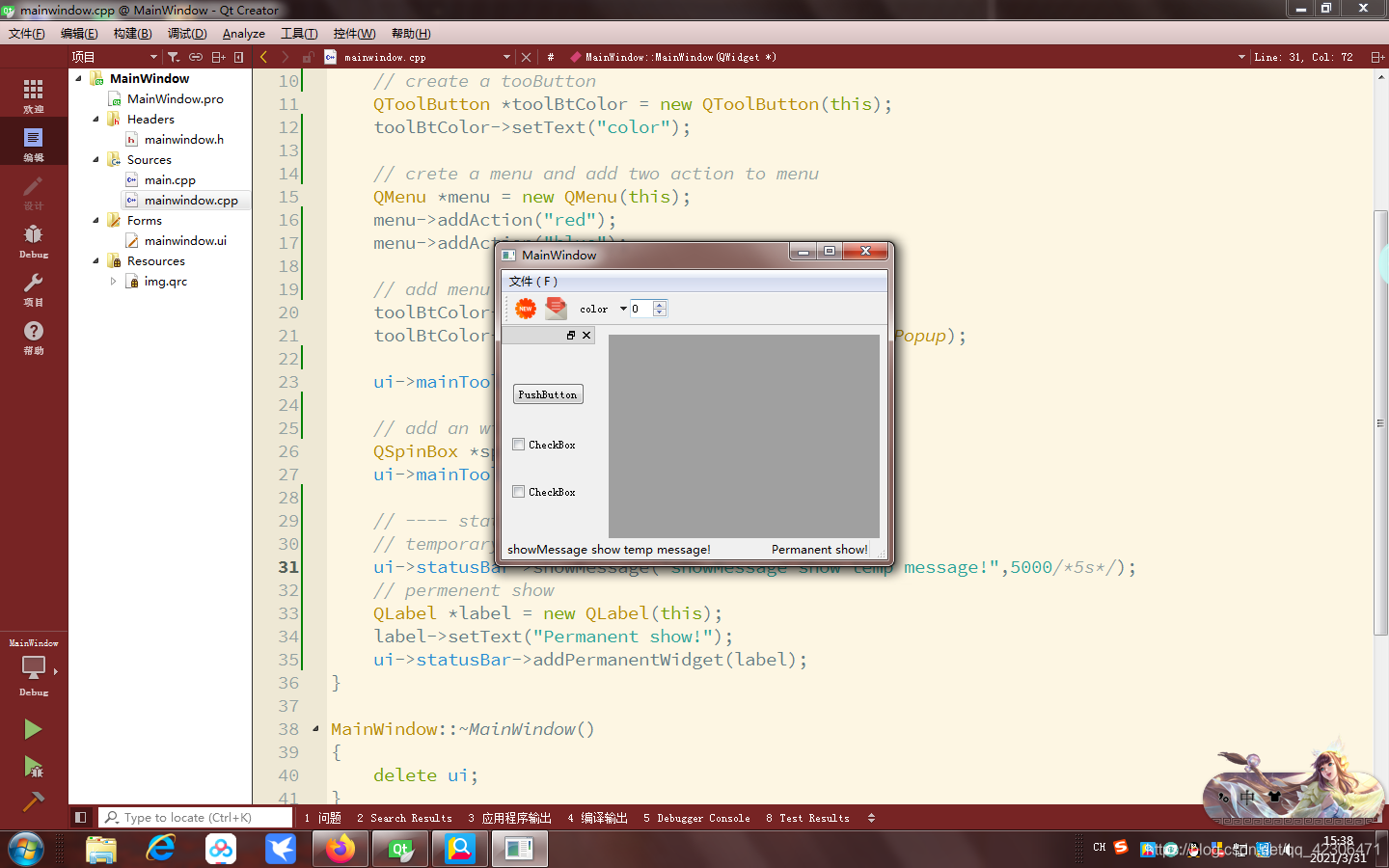Click the red envelope icon in MainWindow toolbar
Screen dimensions: 1389x868
(x=555, y=308)
